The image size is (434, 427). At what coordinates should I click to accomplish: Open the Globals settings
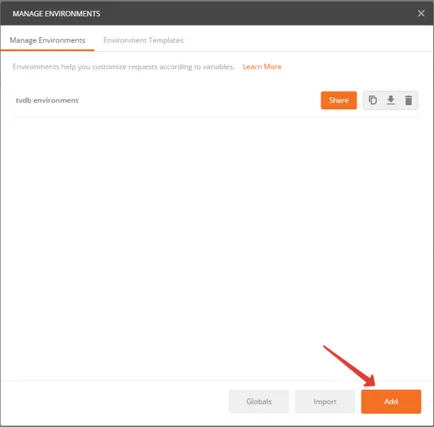pos(259,401)
